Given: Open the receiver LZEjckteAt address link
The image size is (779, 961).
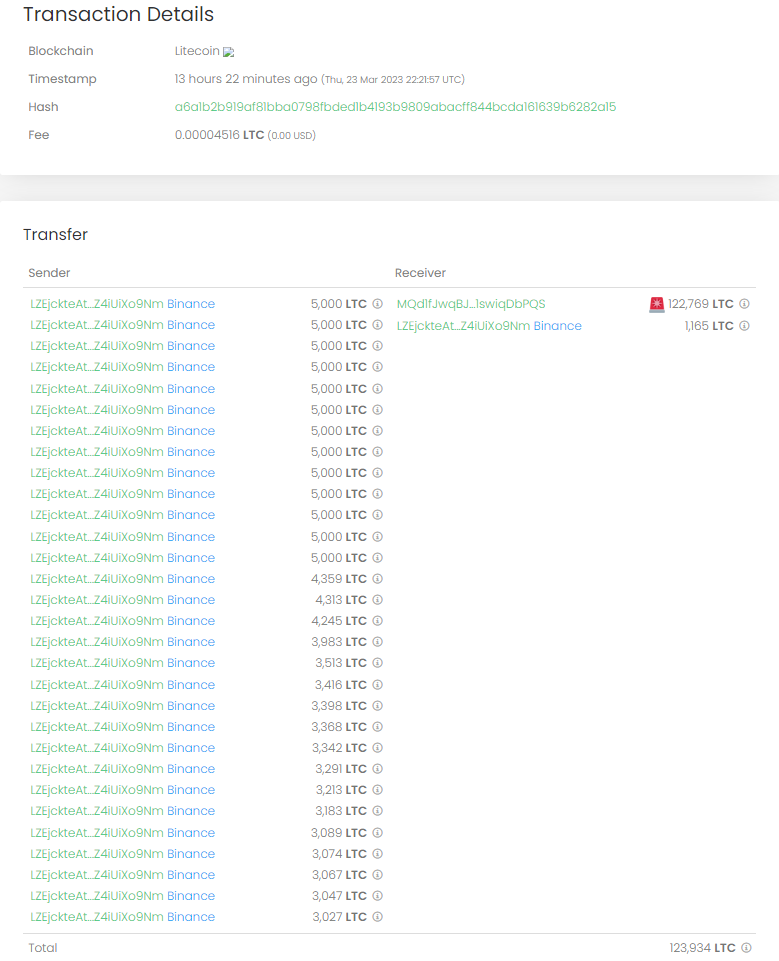Looking at the screenshot, I should [x=463, y=326].
